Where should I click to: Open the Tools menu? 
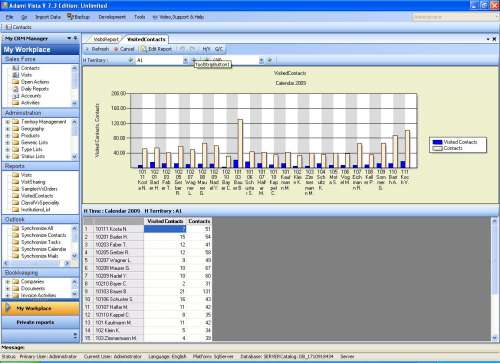tap(140, 17)
